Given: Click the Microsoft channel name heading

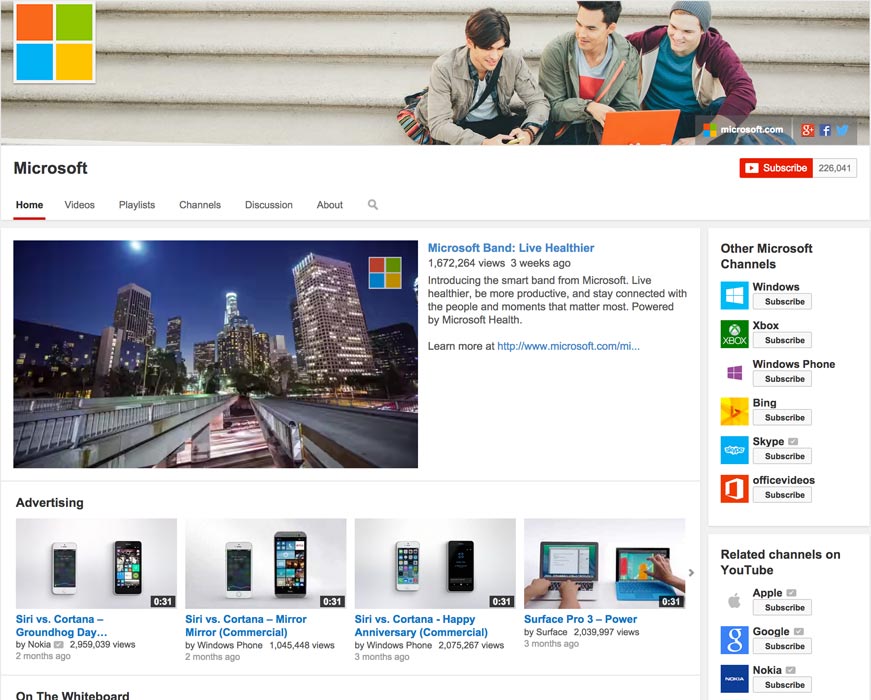Looking at the screenshot, I should coord(51,168).
